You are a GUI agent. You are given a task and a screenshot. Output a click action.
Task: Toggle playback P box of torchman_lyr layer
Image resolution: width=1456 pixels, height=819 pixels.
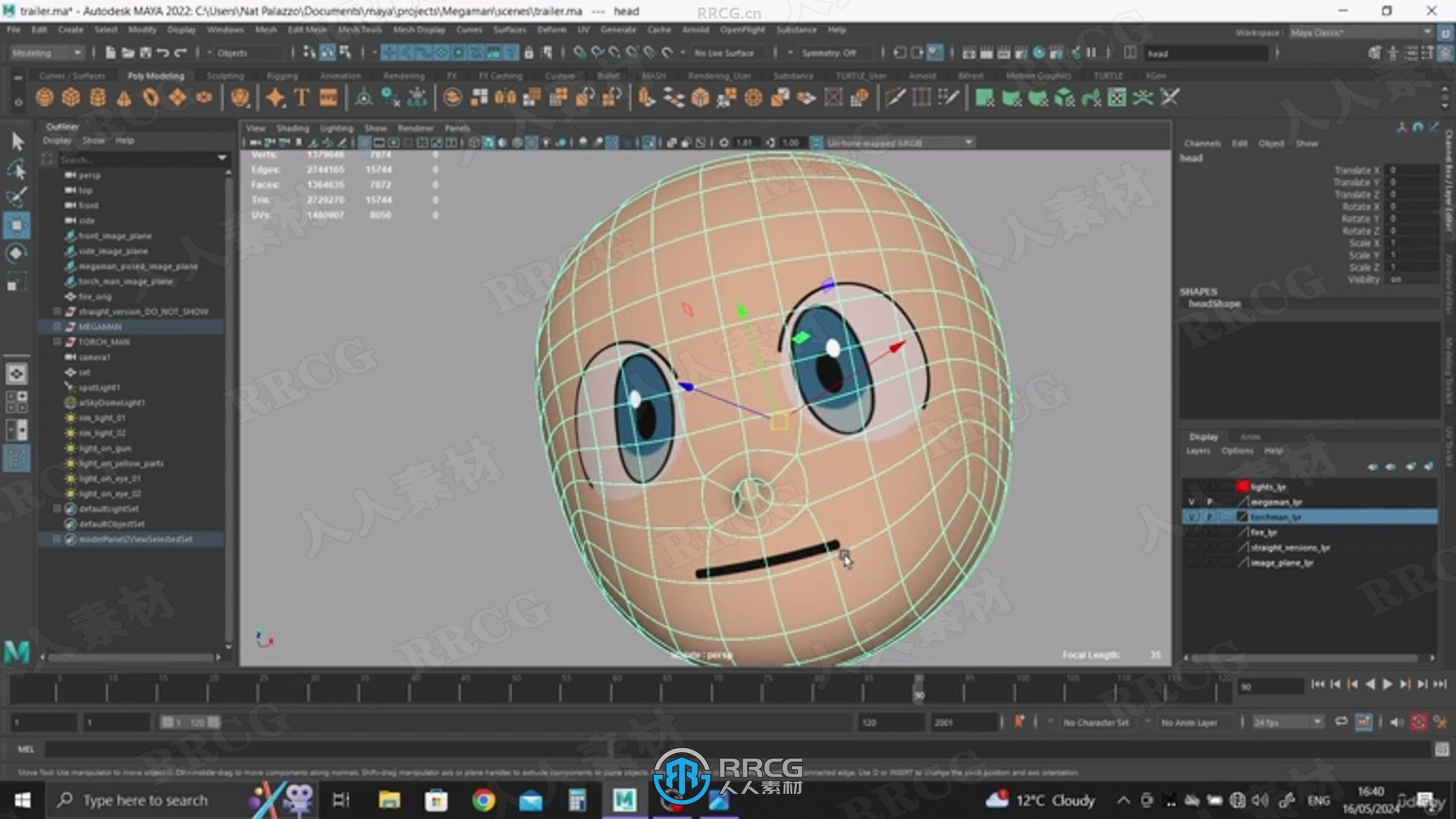pyautogui.click(x=1210, y=517)
